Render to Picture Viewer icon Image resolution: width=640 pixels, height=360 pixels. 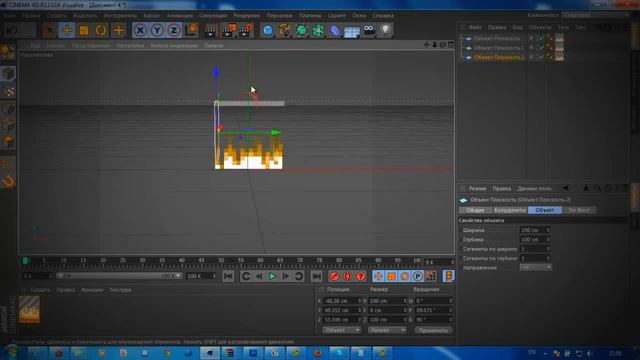coord(229,30)
